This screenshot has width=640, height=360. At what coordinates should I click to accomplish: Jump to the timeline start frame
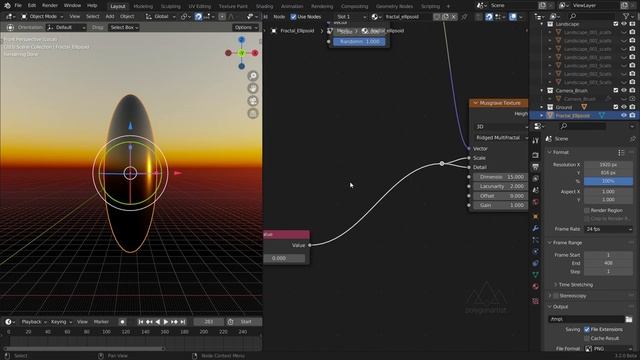pyautogui.click(x=141, y=322)
